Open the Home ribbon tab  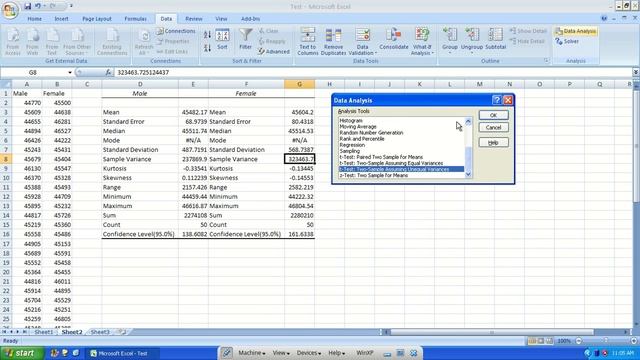click(34, 19)
